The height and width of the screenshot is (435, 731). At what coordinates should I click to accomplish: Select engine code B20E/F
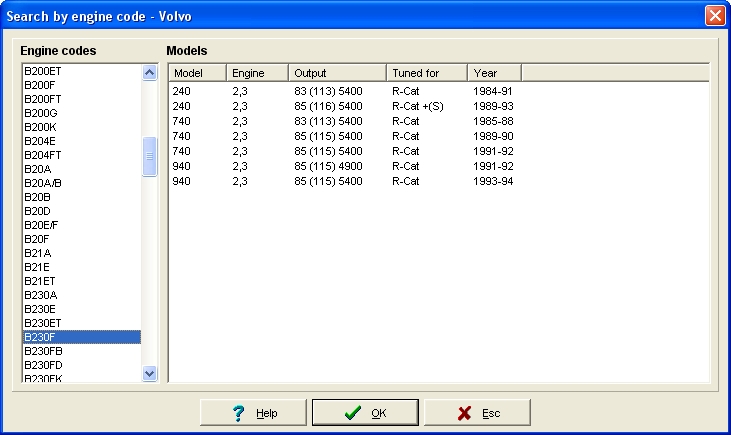(82, 225)
